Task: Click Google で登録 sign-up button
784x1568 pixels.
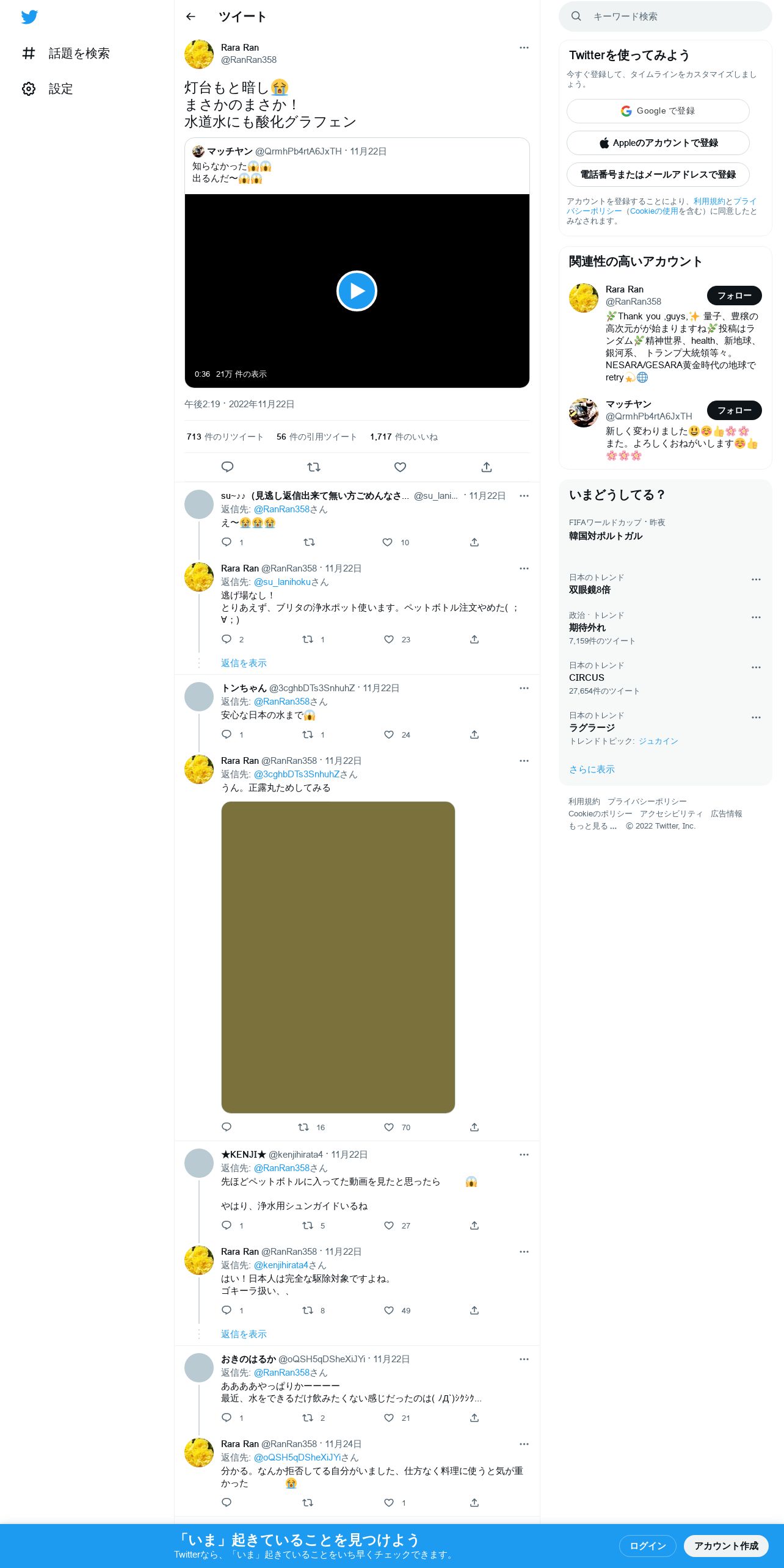Action: click(x=658, y=111)
